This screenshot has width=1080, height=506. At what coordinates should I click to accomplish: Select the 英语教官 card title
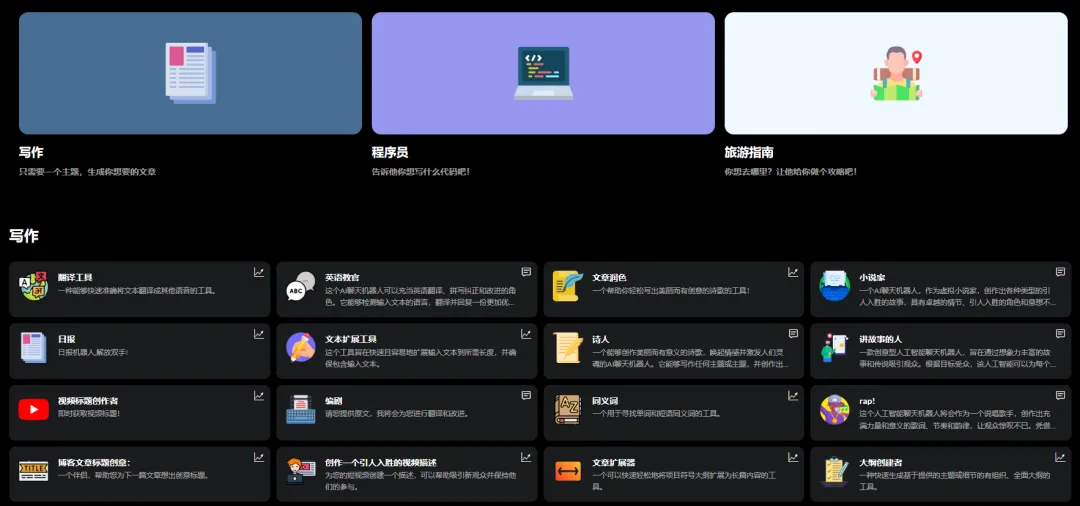[342, 277]
